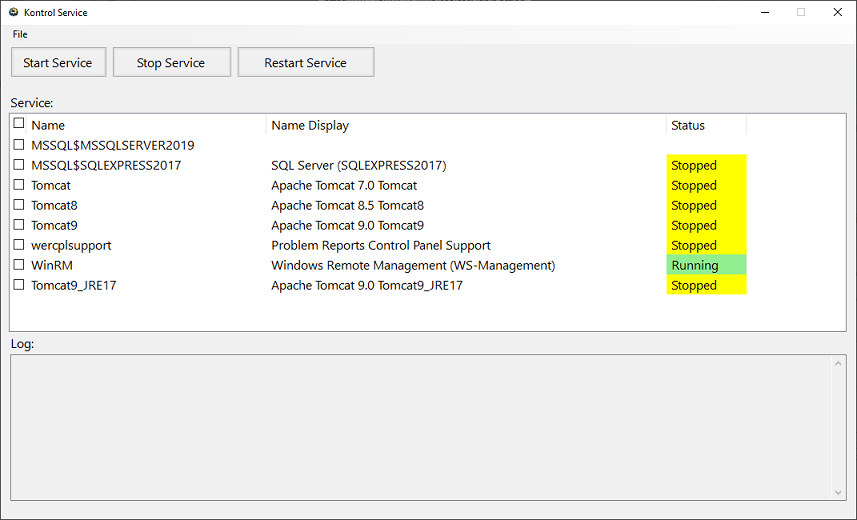Click inside the Log text area

(421, 427)
